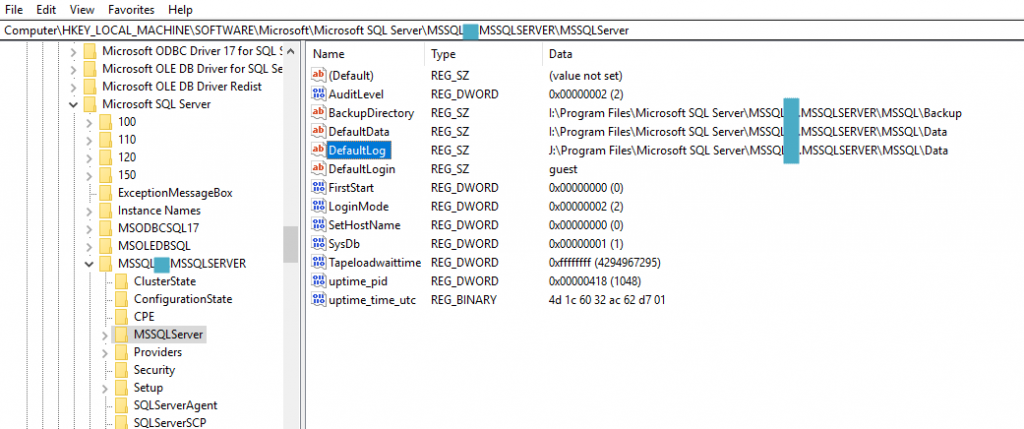The height and width of the screenshot is (429, 1024).
Task: Expand the 100 key node
Action: pyautogui.click(x=89, y=122)
